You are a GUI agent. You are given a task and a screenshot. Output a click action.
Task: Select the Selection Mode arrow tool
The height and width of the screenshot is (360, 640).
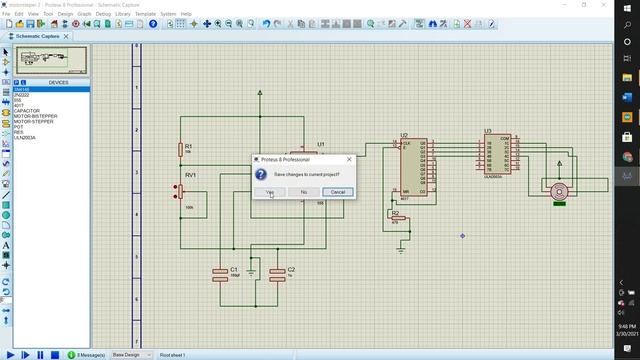[6, 52]
